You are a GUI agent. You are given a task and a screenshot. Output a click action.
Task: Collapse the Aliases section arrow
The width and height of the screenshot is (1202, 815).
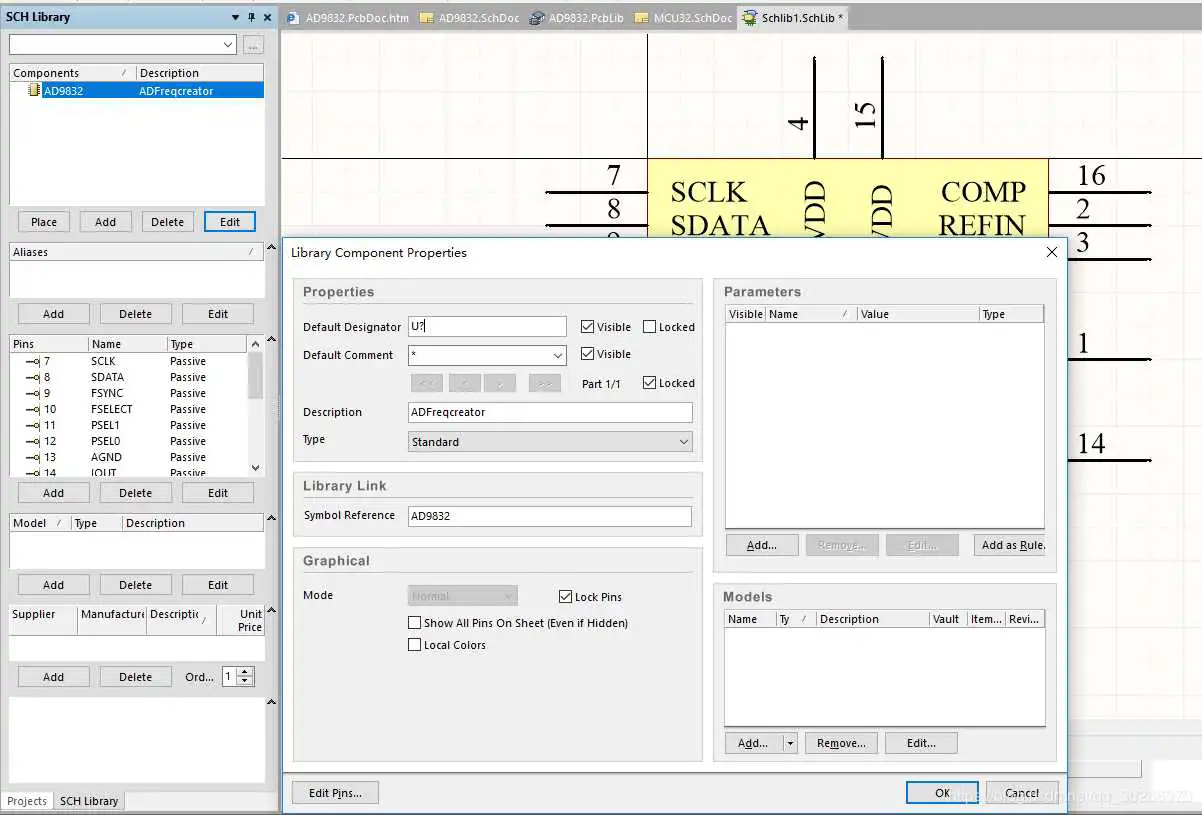271,248
